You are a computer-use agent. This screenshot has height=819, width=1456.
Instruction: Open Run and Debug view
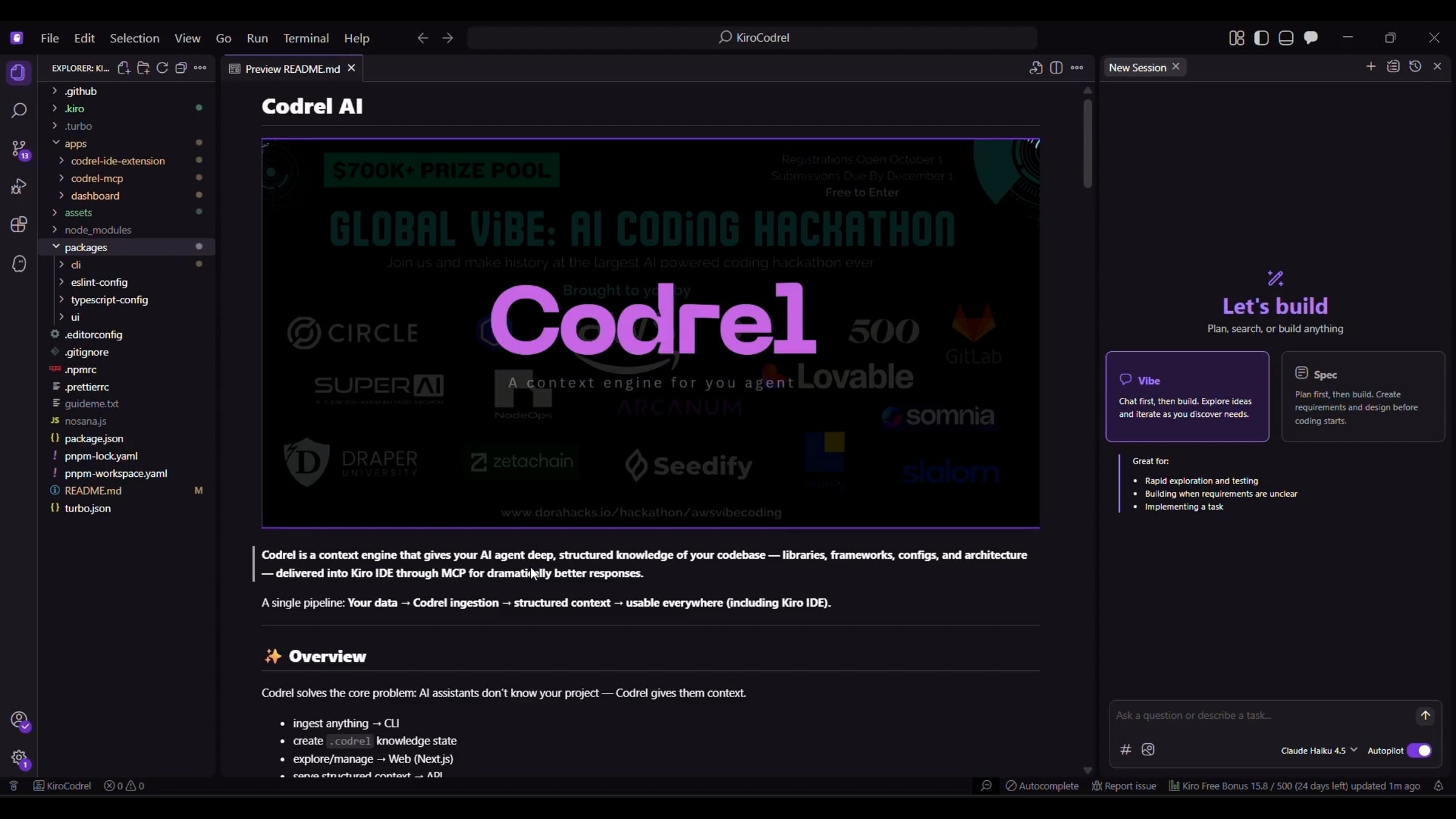click(x=18, y=187)
